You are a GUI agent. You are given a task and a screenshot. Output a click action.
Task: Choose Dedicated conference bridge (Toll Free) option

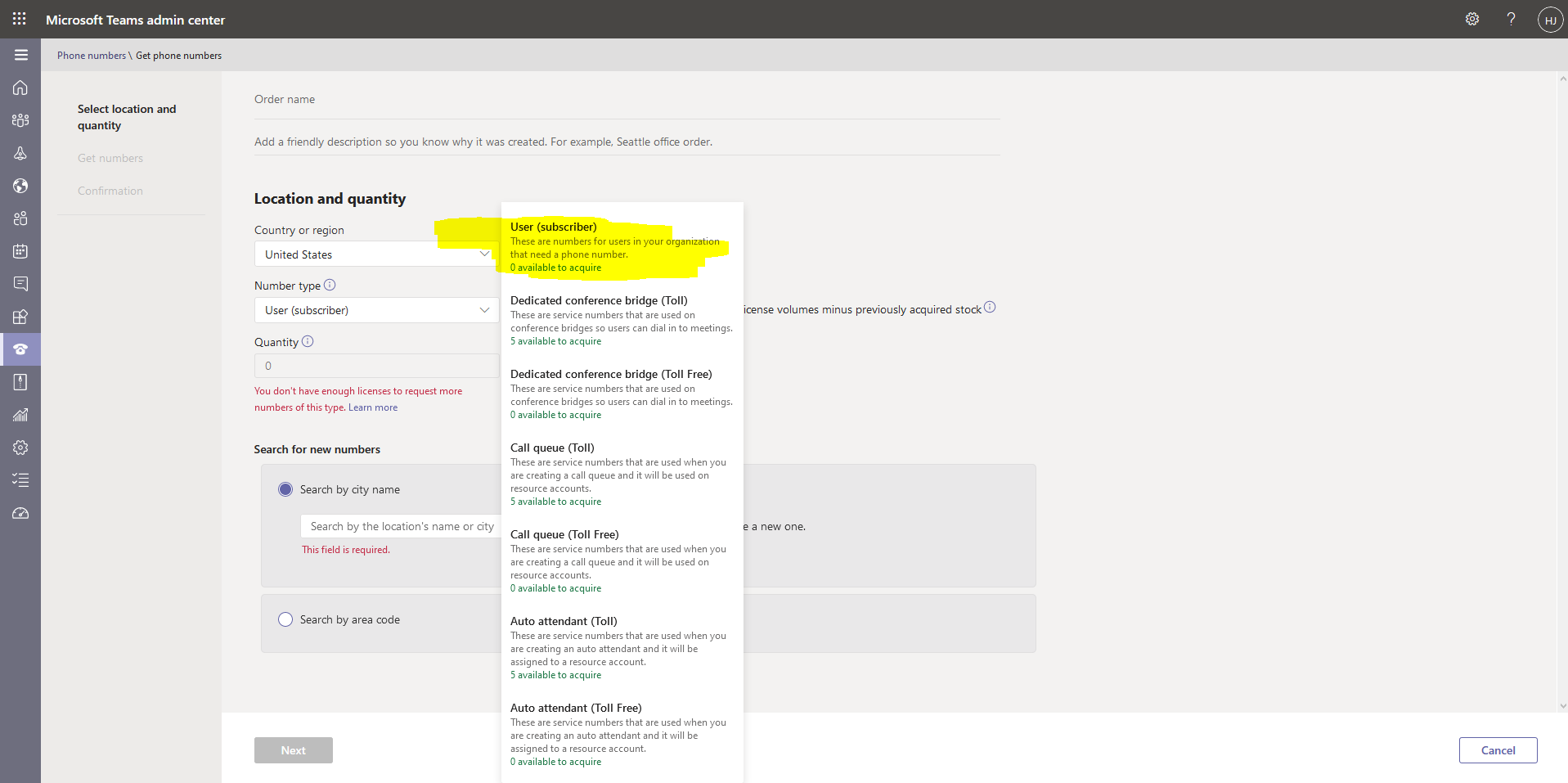(x=622, y=394)
